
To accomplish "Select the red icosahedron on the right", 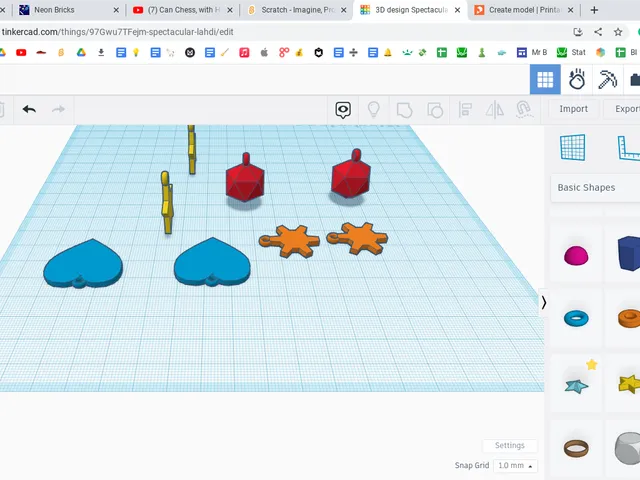I will click(x=351, y=174).
